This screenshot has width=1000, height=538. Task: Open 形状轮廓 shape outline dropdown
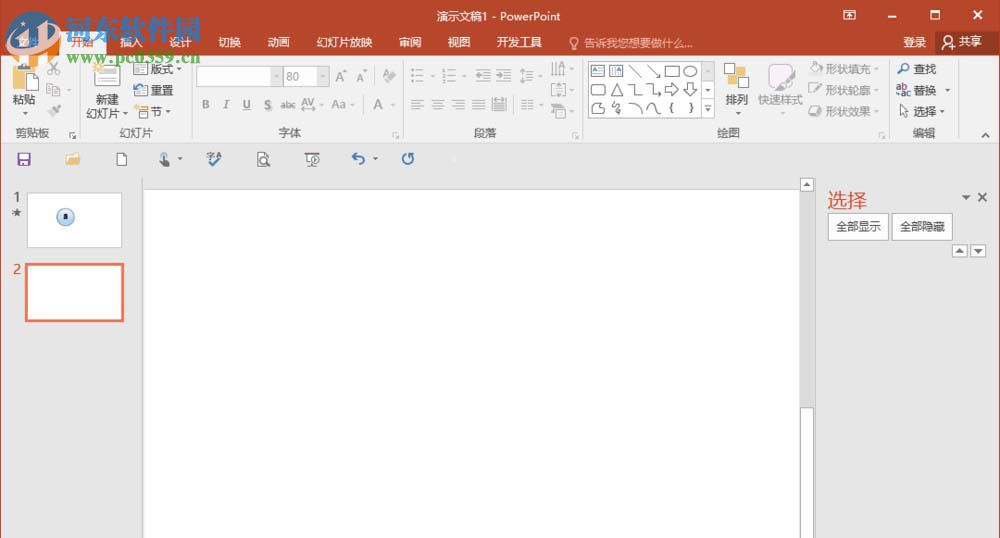pos(844,90)
